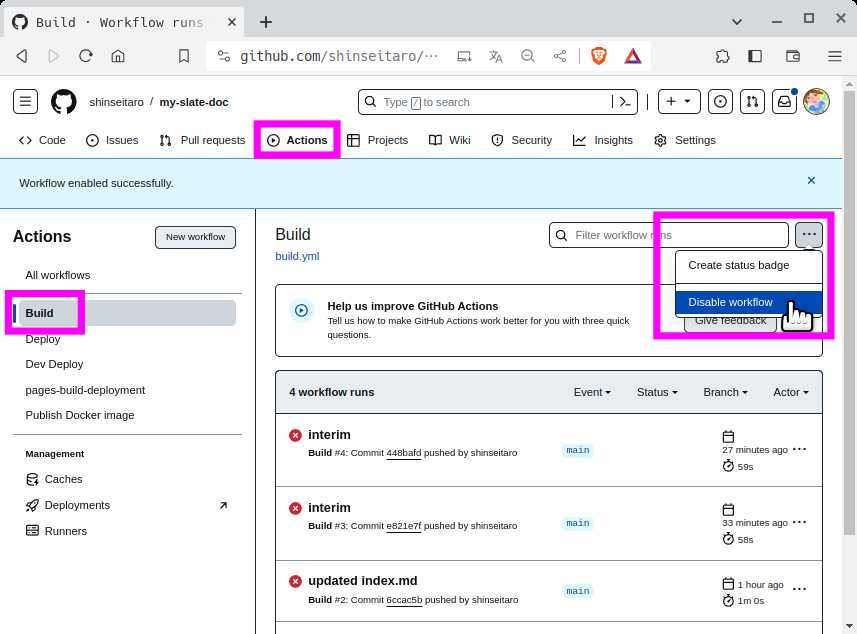Go to the browser home page
This screenshot has width=857, height=634.
(118, 56)
